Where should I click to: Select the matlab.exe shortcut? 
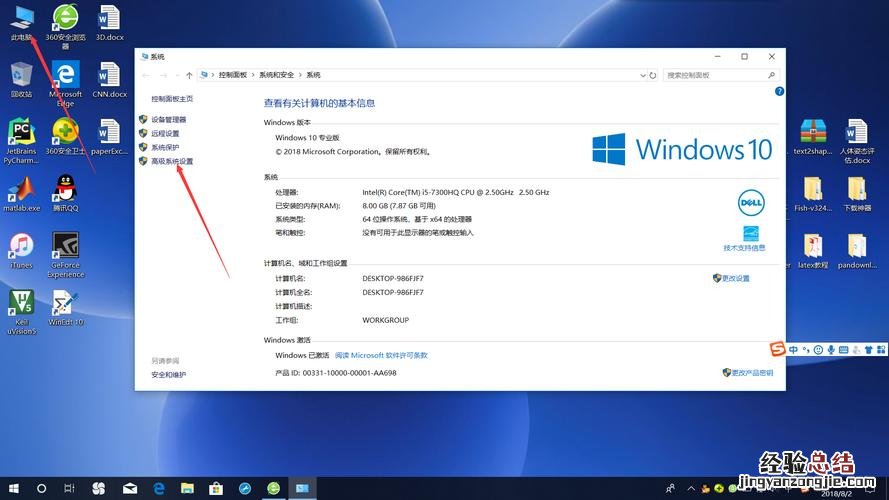[x=22, y=194]
